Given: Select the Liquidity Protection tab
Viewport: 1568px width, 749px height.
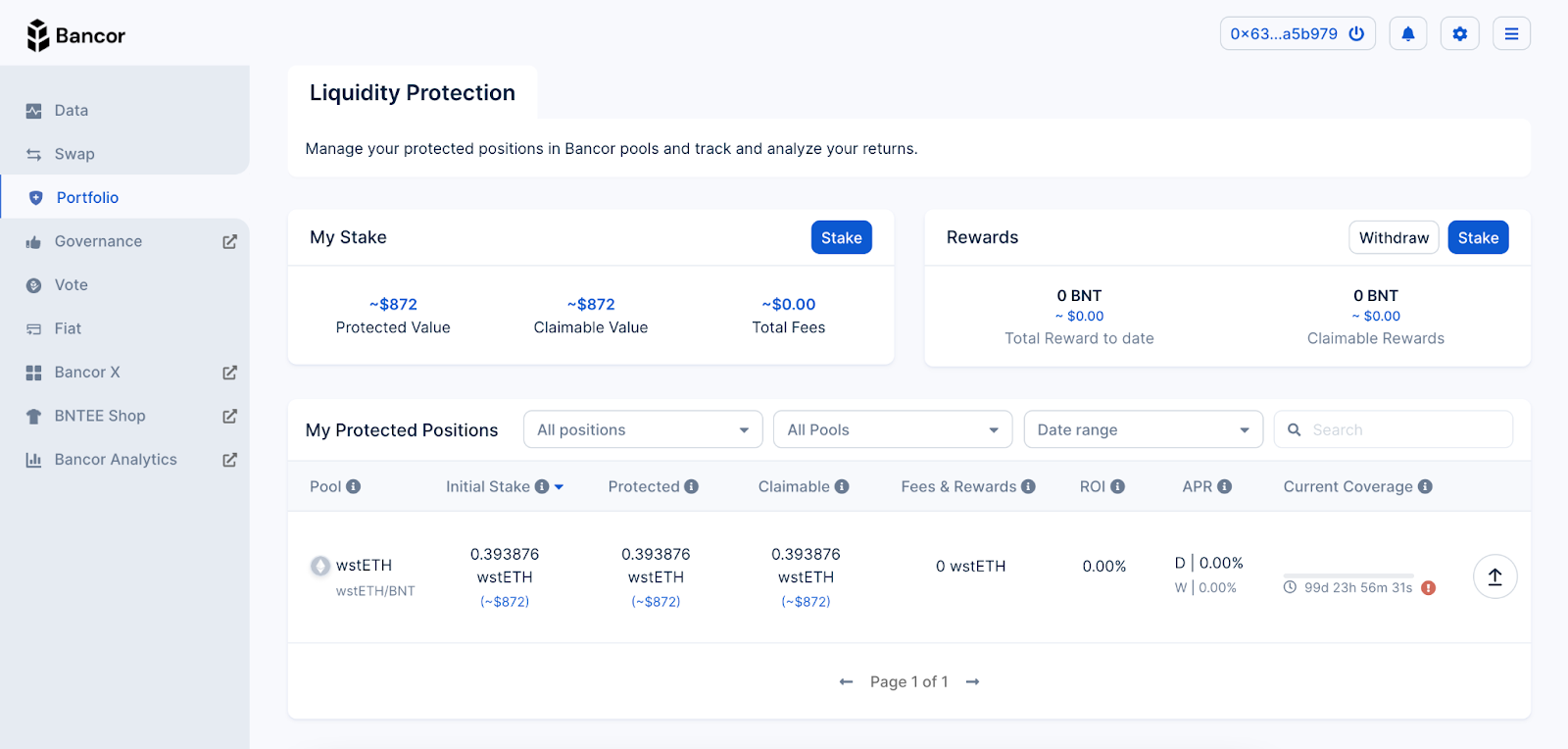Looking at the screenshot, I should tap(413, 92).
